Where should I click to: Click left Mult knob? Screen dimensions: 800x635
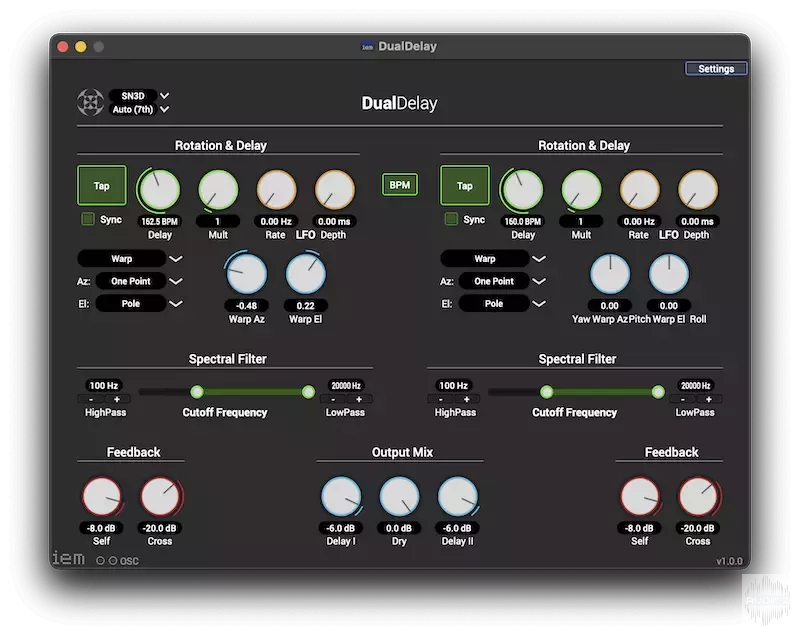218,189
